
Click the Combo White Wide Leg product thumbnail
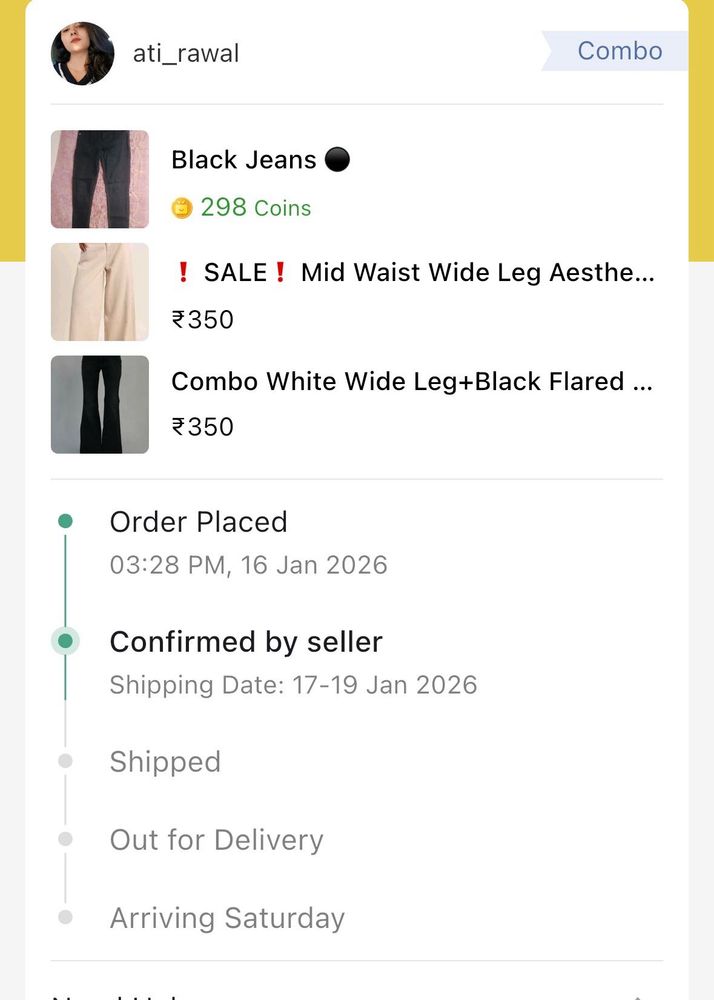[99, 404]
